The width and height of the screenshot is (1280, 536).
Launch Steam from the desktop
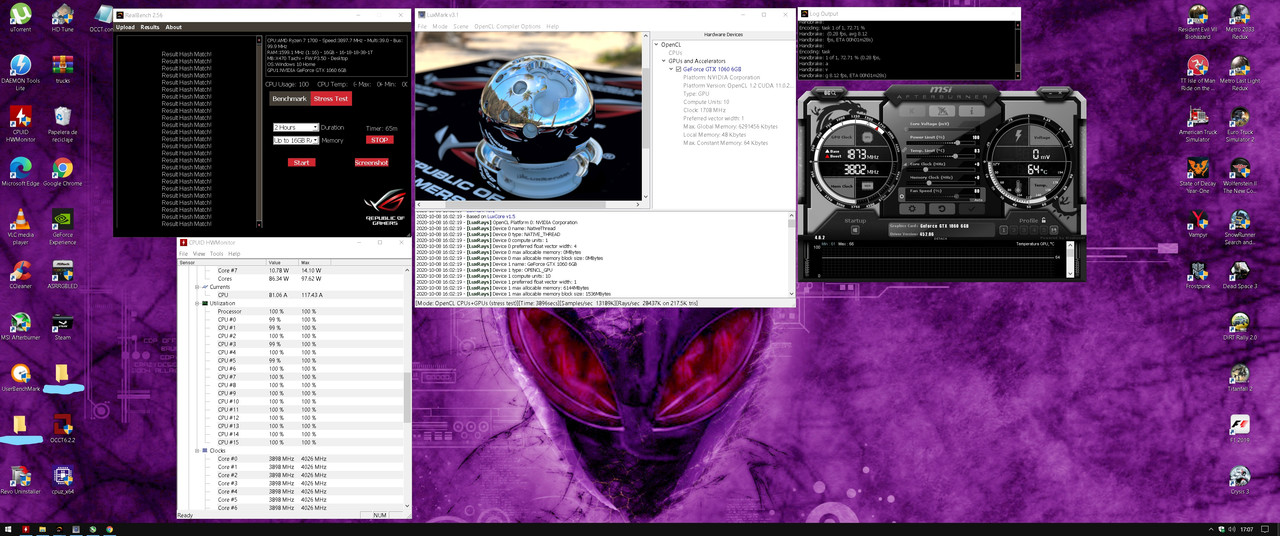click(62, 327)
